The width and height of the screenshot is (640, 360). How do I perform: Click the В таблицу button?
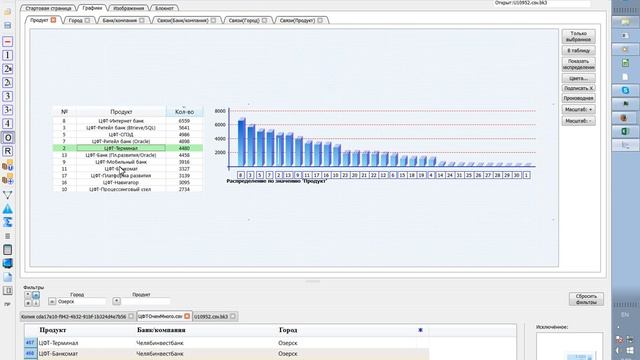tap(578, 51)
